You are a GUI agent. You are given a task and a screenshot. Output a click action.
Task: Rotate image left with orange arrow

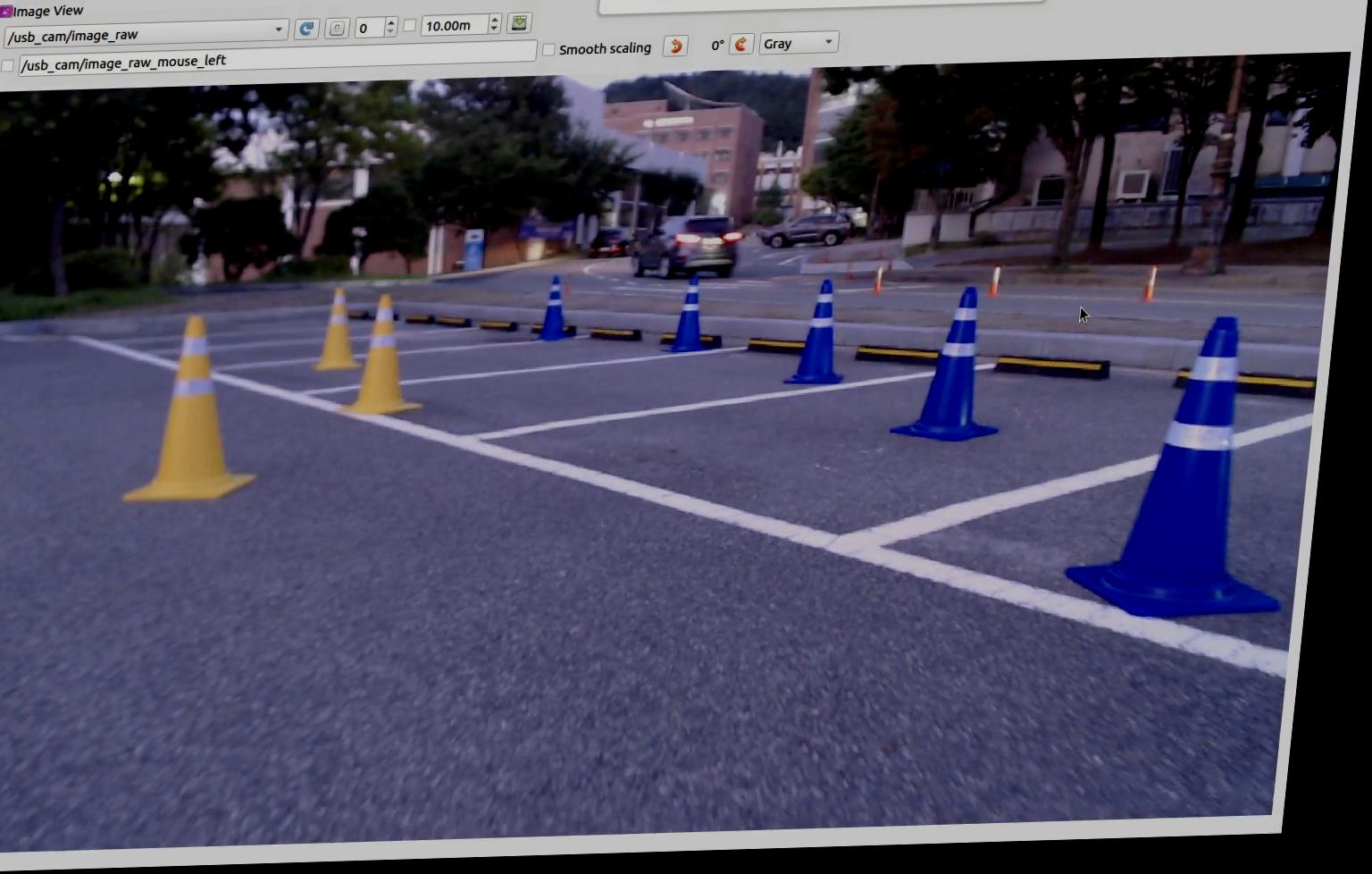click(x=676, y=46)
